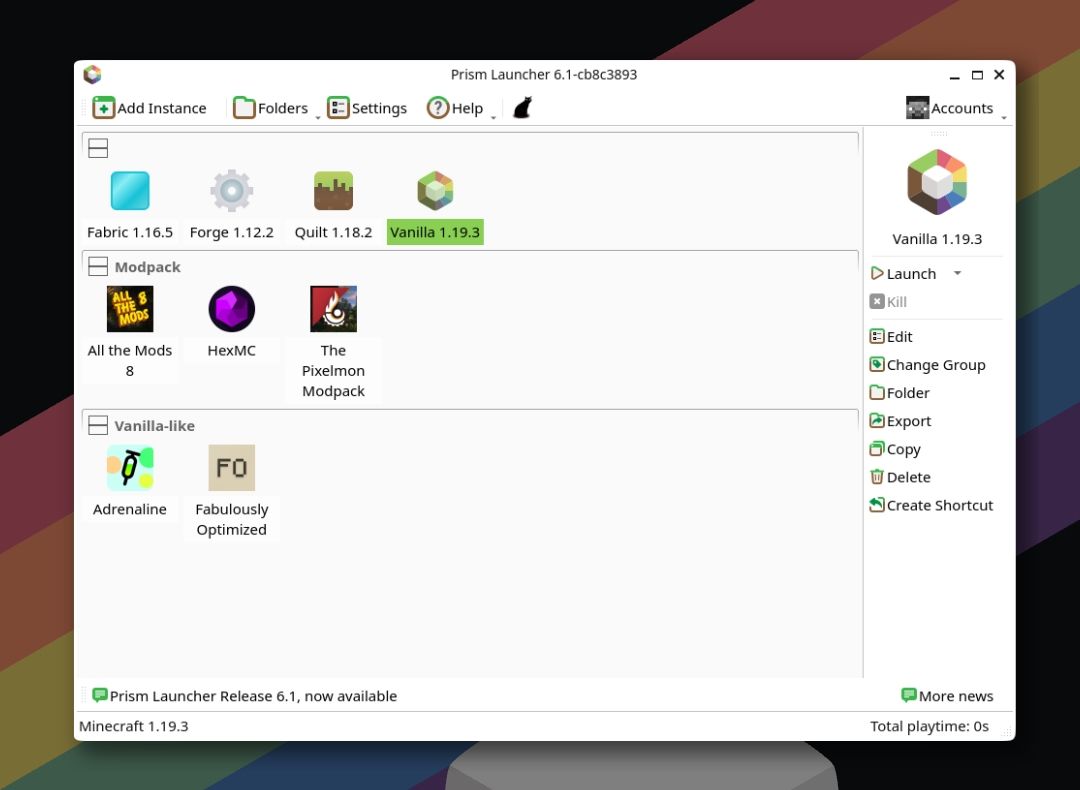The image size is (1080, 790).
Task: Open the Launch dropdown arrow
Action: tap(957, 273)
